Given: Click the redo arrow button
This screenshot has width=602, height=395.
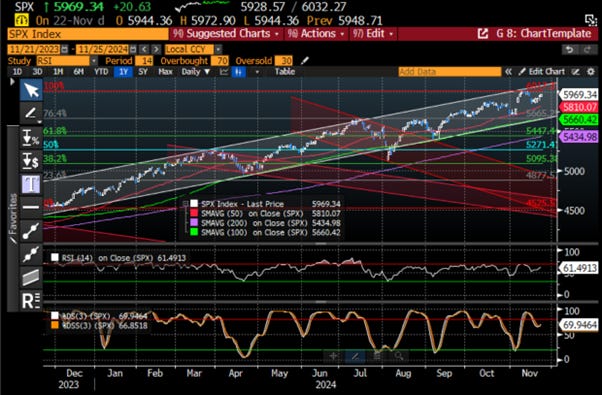Looking at the screenshot, I should click(587, 50).
